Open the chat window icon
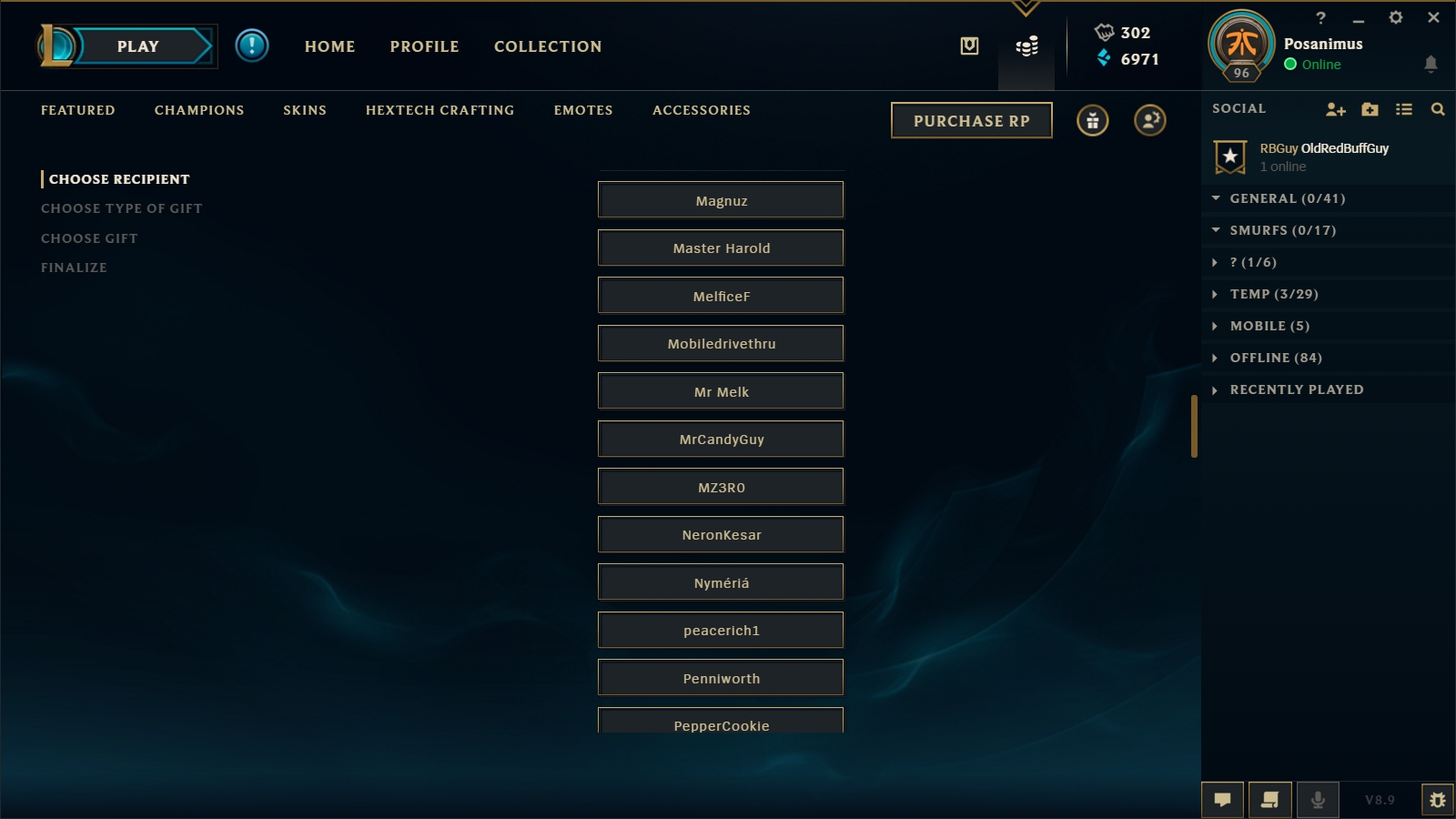This screenshot has width=1456, height=819. pyautogui.click(x=1223, y=800)
